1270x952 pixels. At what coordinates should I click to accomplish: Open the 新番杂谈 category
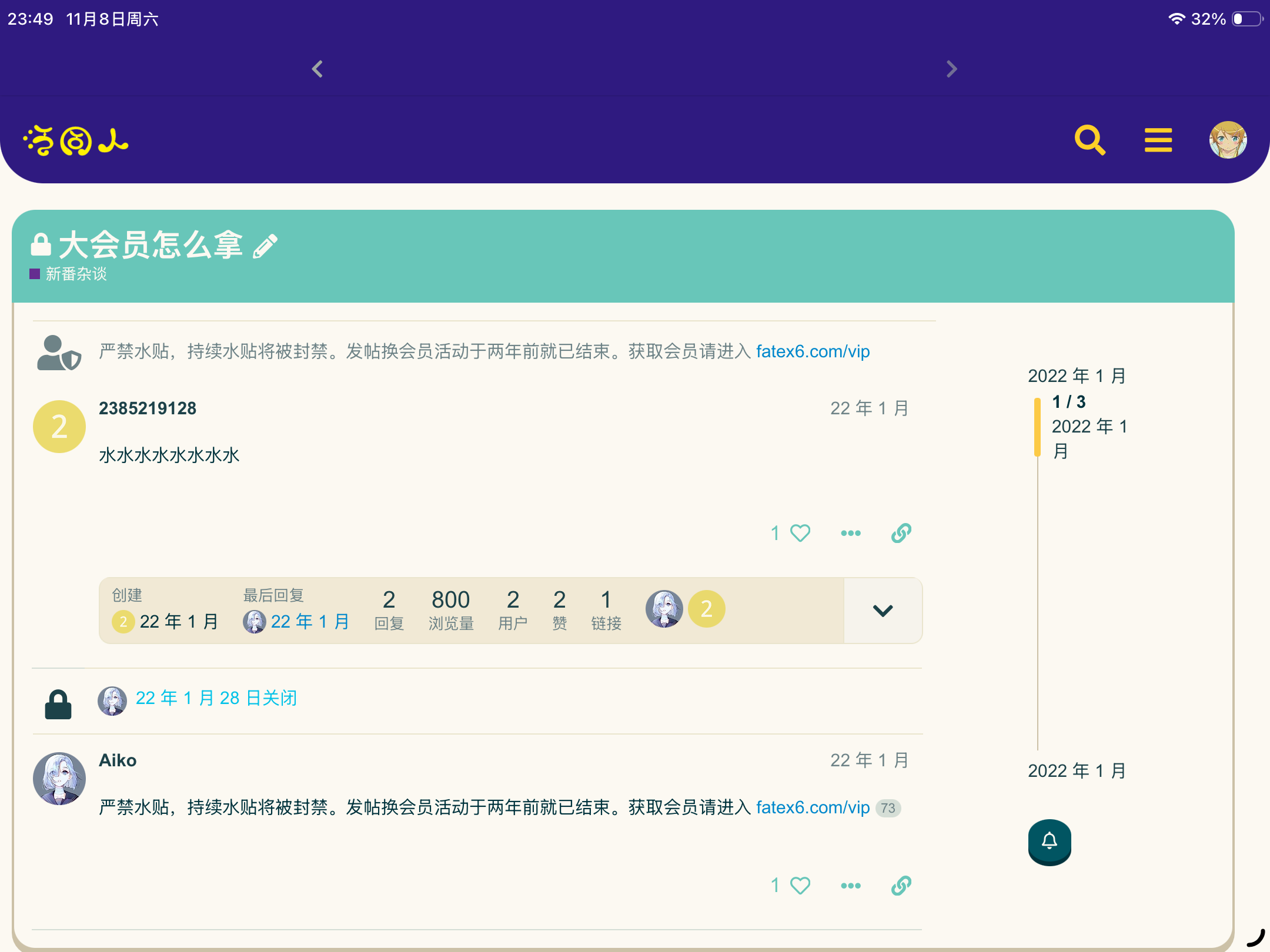pos(75,274)
